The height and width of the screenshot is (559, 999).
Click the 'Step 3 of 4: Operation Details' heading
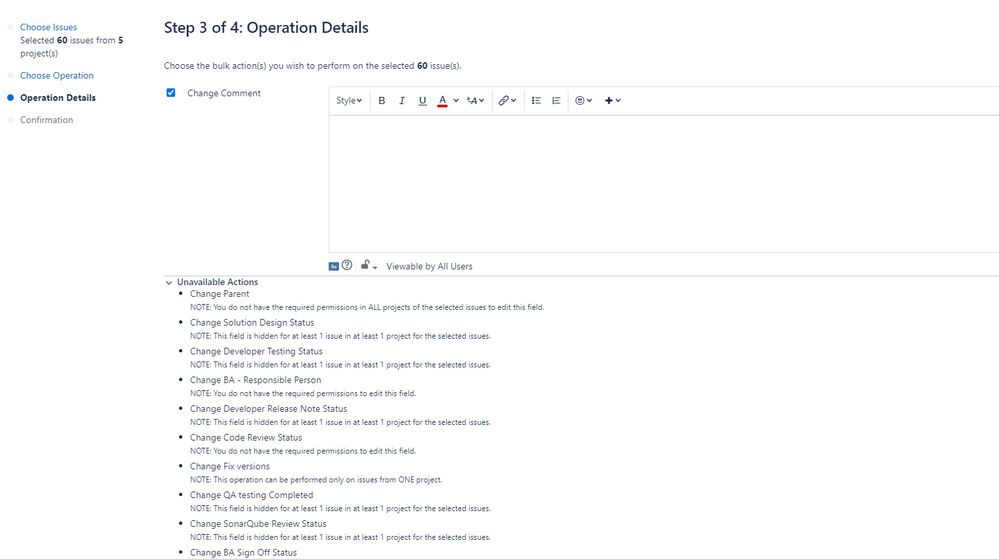[x=266, y=27]
